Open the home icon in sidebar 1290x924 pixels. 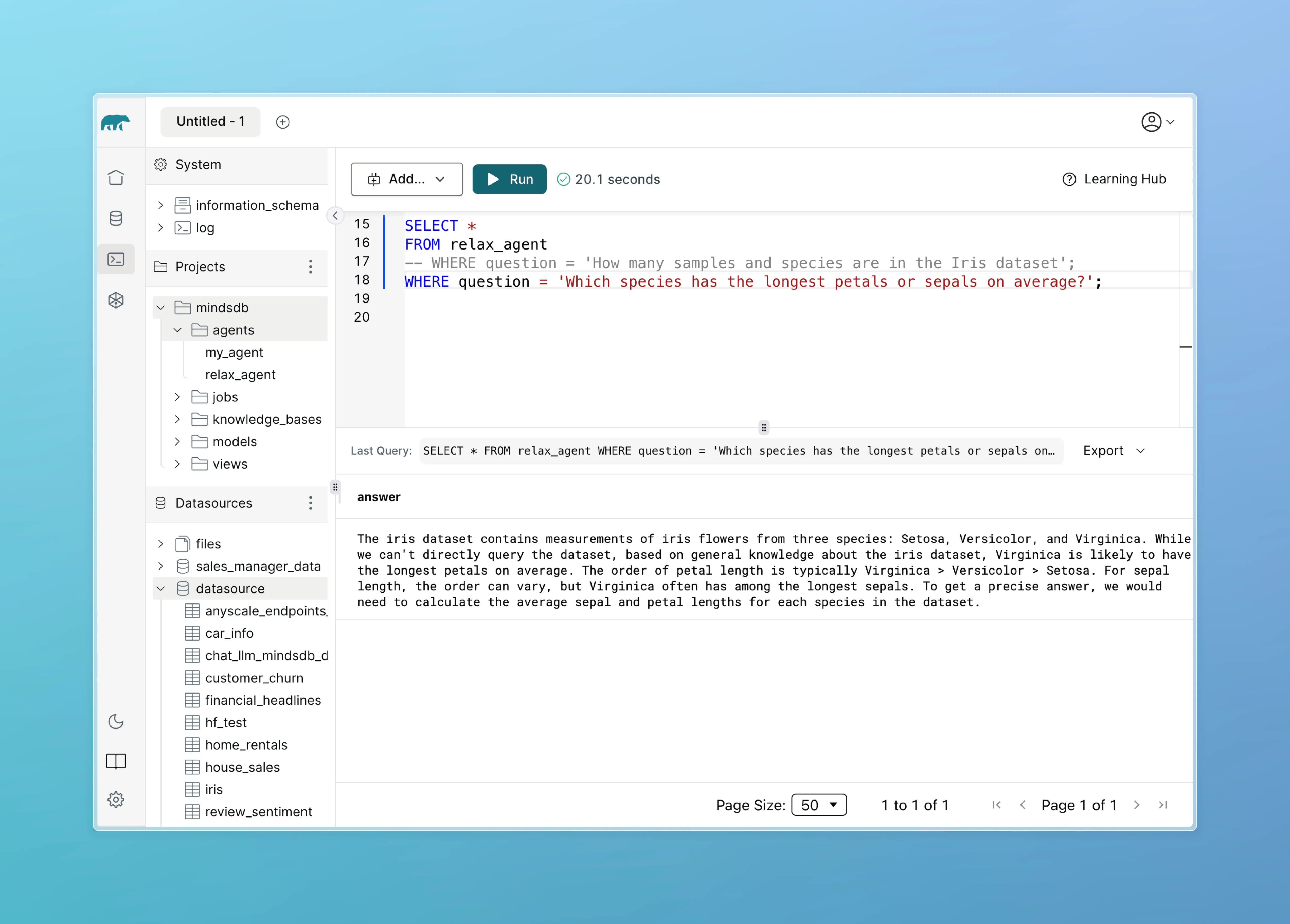pos(116,177)
